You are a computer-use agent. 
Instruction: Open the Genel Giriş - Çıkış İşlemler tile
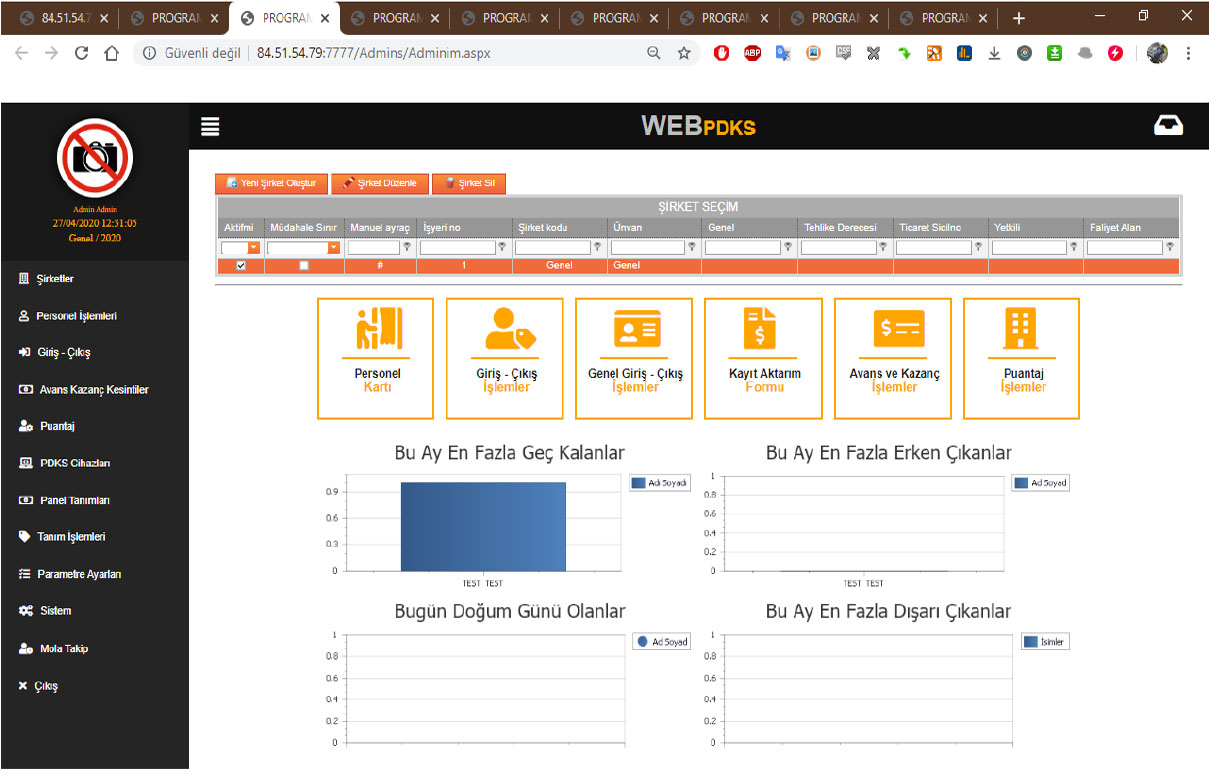pyautogui.click(x=634, y=358)
